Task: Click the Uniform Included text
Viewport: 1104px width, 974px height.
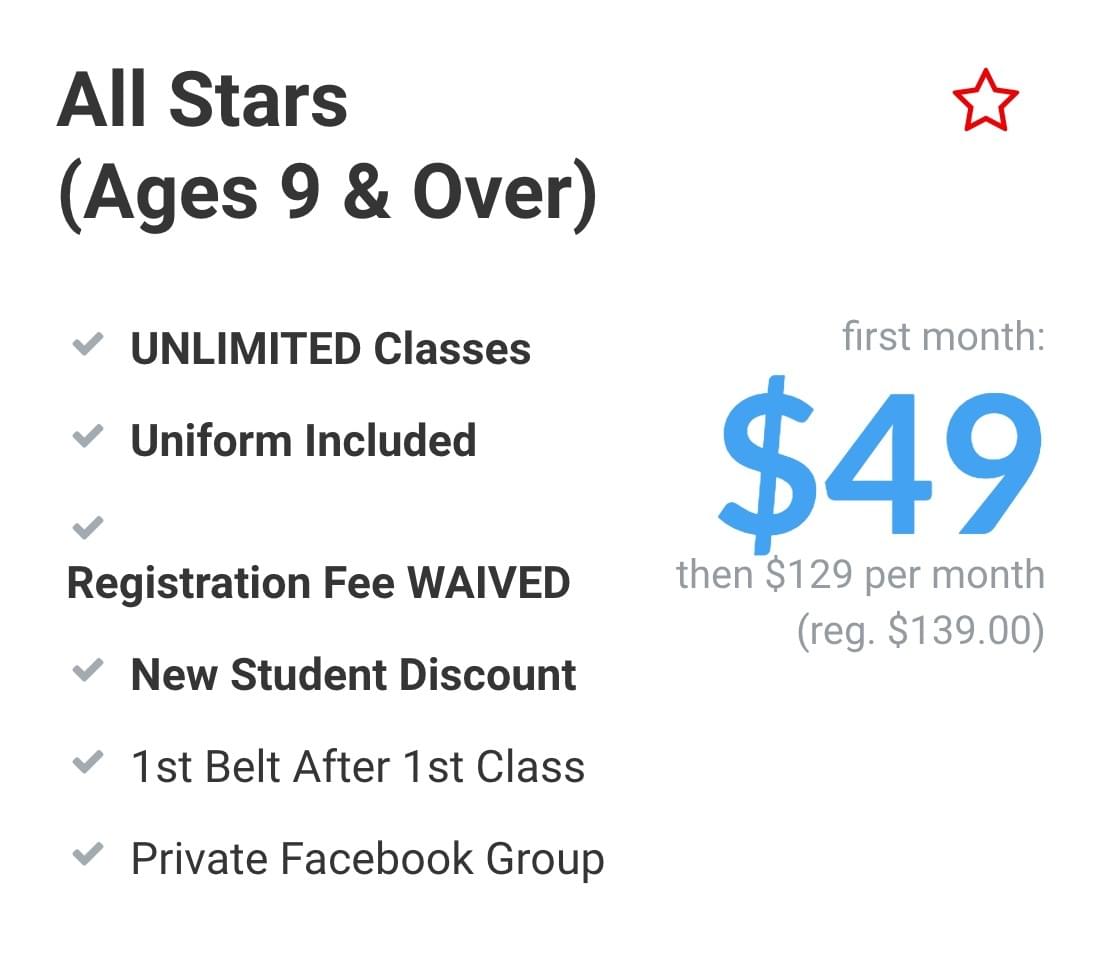Action: pos(303,440)
